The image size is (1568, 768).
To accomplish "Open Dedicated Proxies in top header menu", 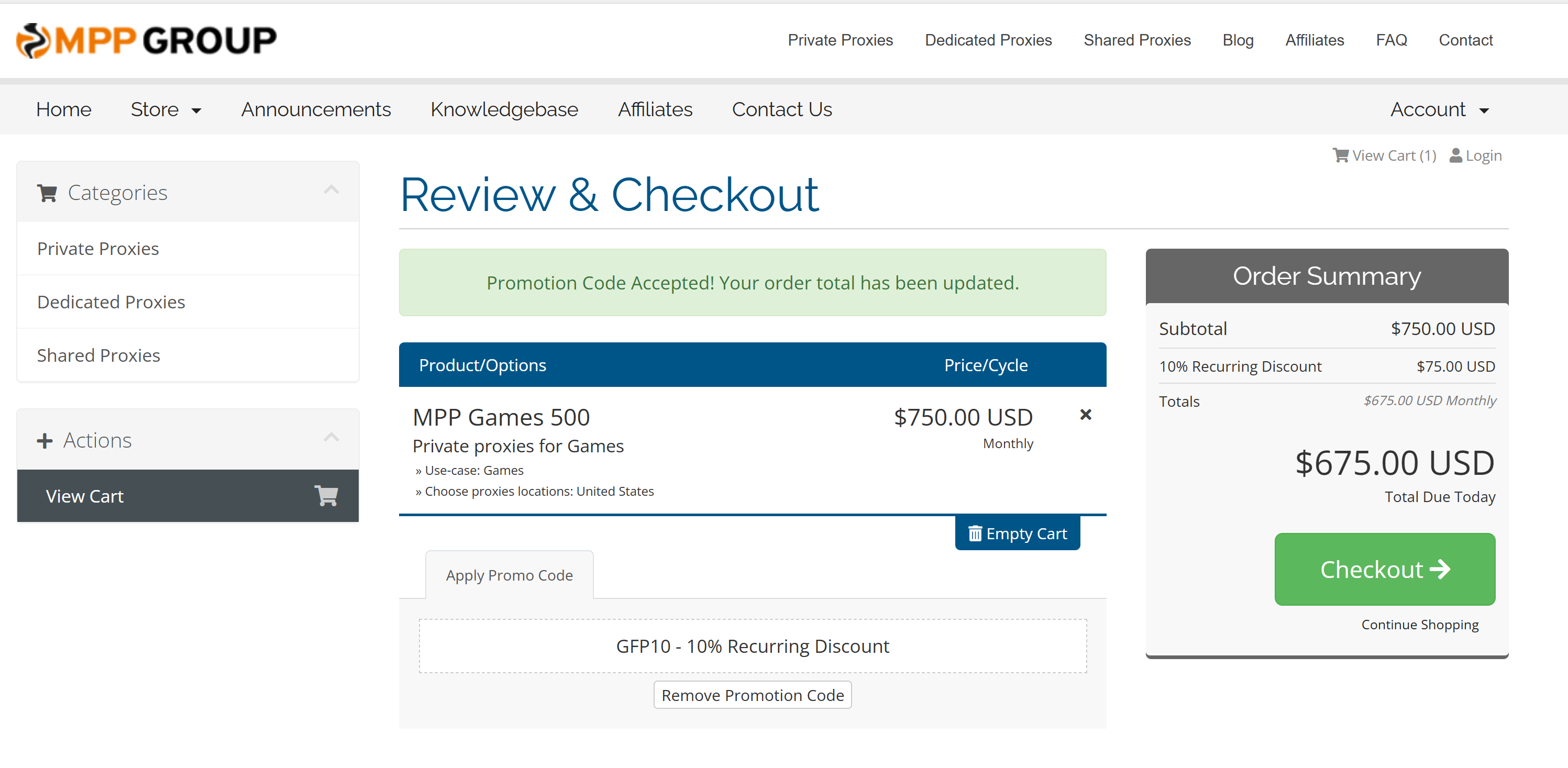I will click(988, 40).
